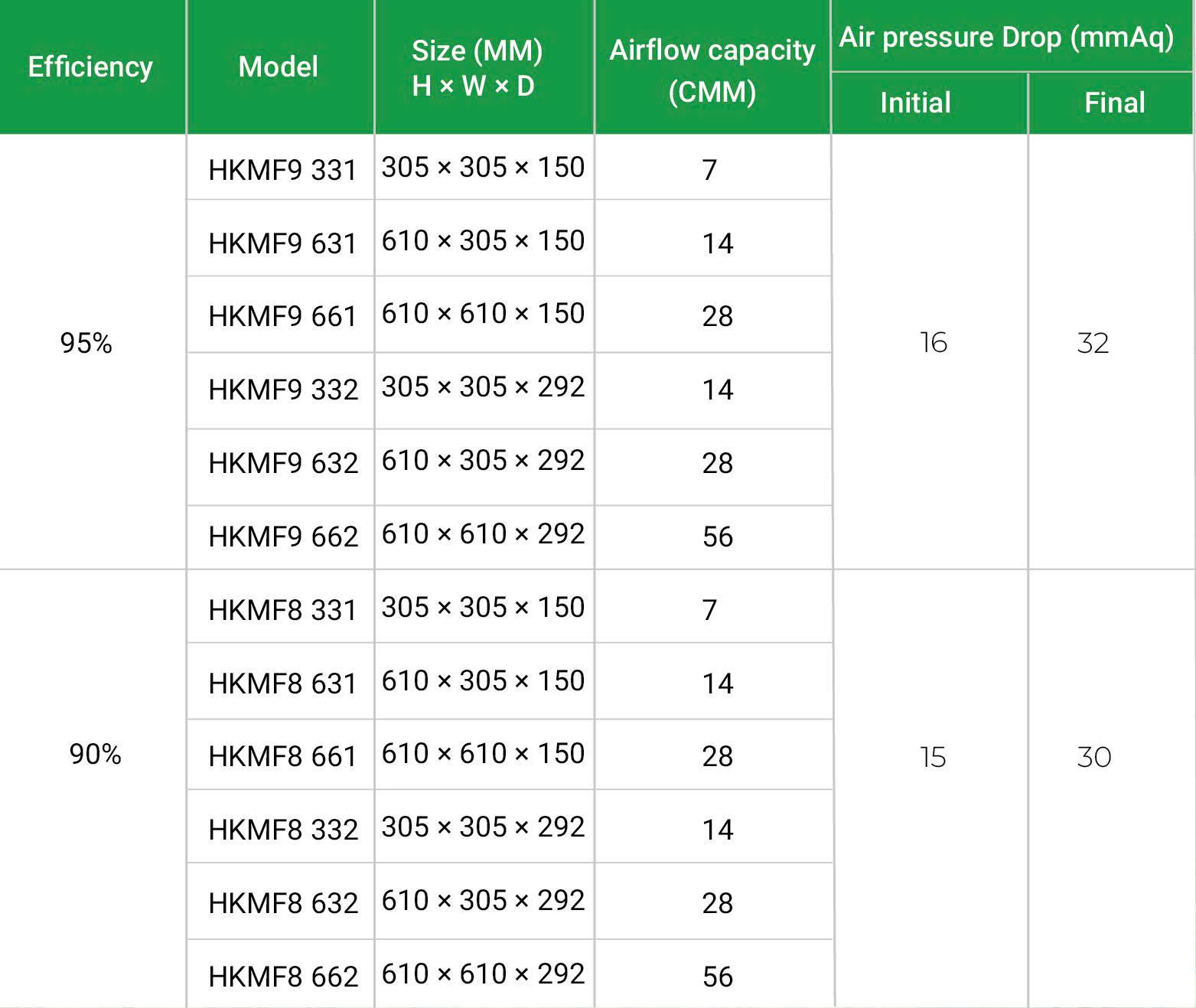This screenshot has width=1196, height=1008.
Task: Click the 90% efficiency cell
Action: point(95,755)
